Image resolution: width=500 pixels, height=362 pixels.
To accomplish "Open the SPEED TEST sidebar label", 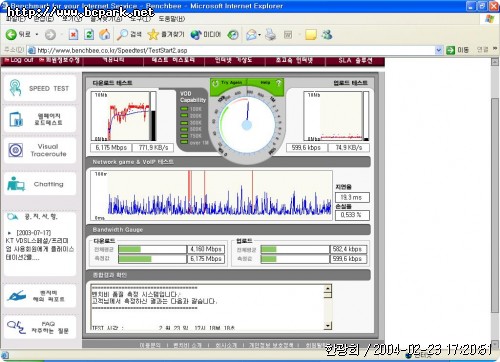I will [49, 88].
